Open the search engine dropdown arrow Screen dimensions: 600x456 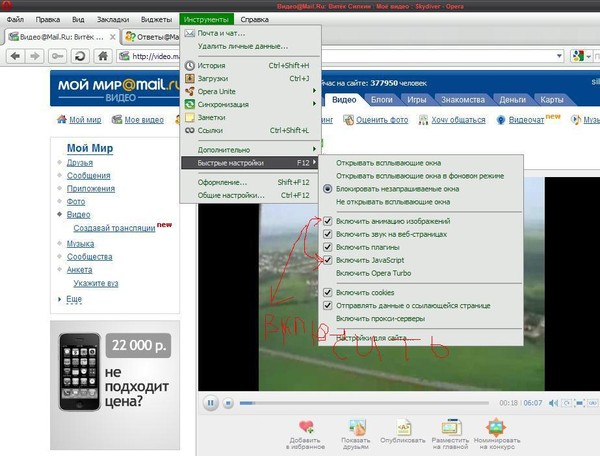(588, 56)
